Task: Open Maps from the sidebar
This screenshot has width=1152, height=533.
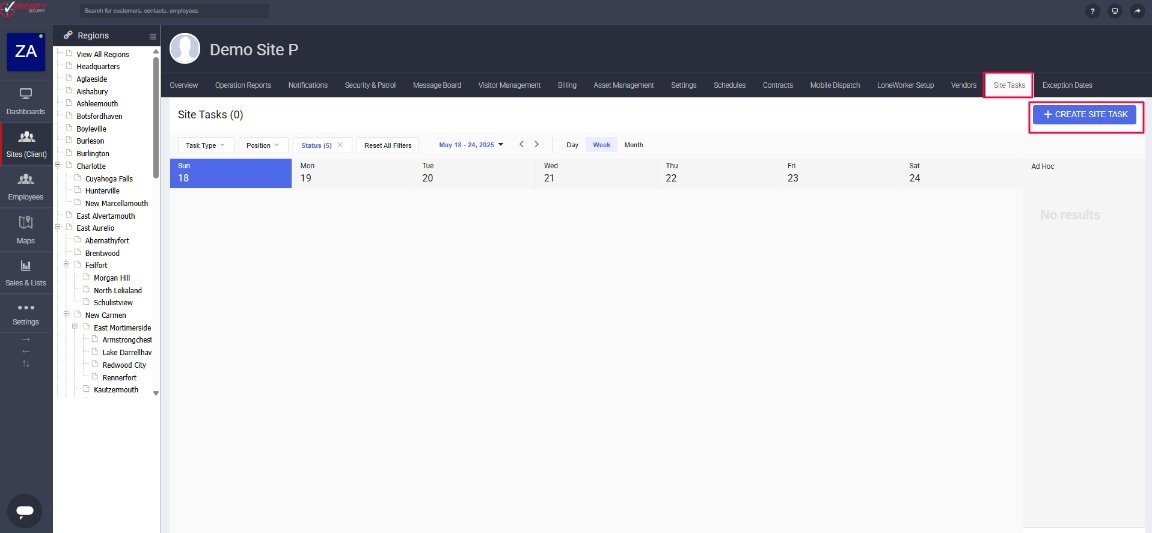Action: [26, 230]
